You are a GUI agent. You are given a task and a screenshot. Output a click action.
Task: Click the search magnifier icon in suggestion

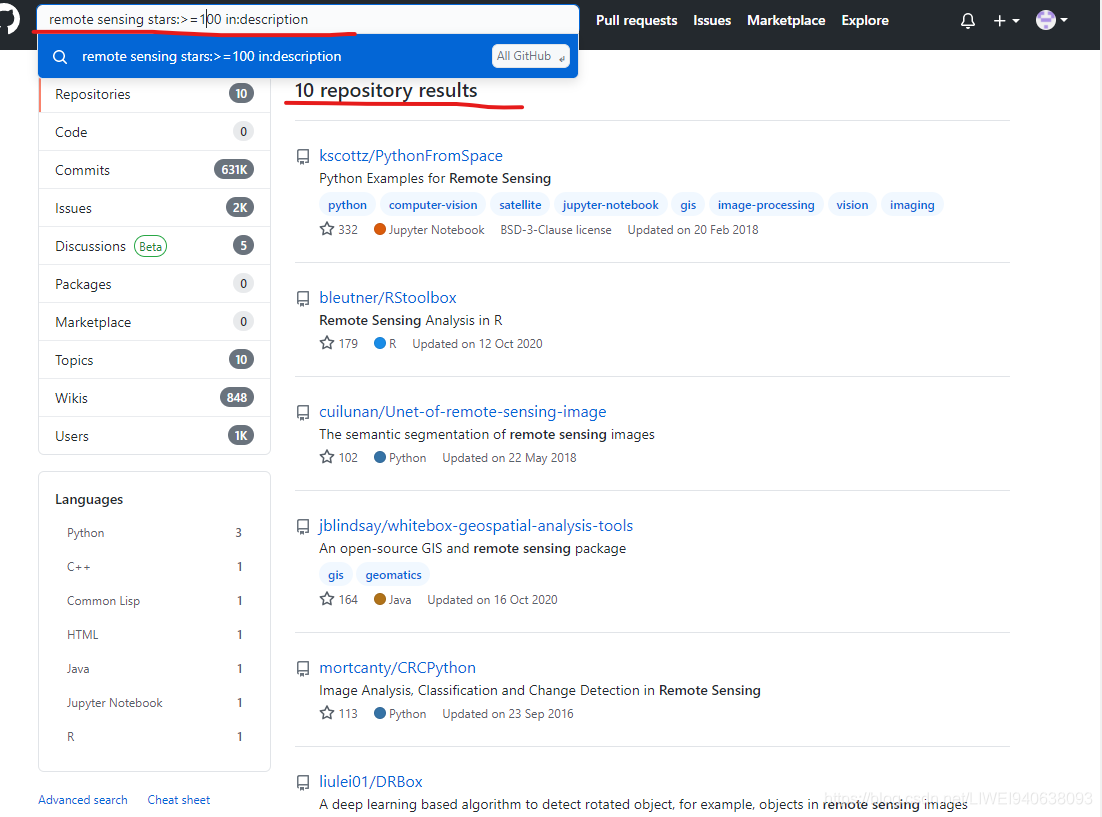[x=60, y=56]
